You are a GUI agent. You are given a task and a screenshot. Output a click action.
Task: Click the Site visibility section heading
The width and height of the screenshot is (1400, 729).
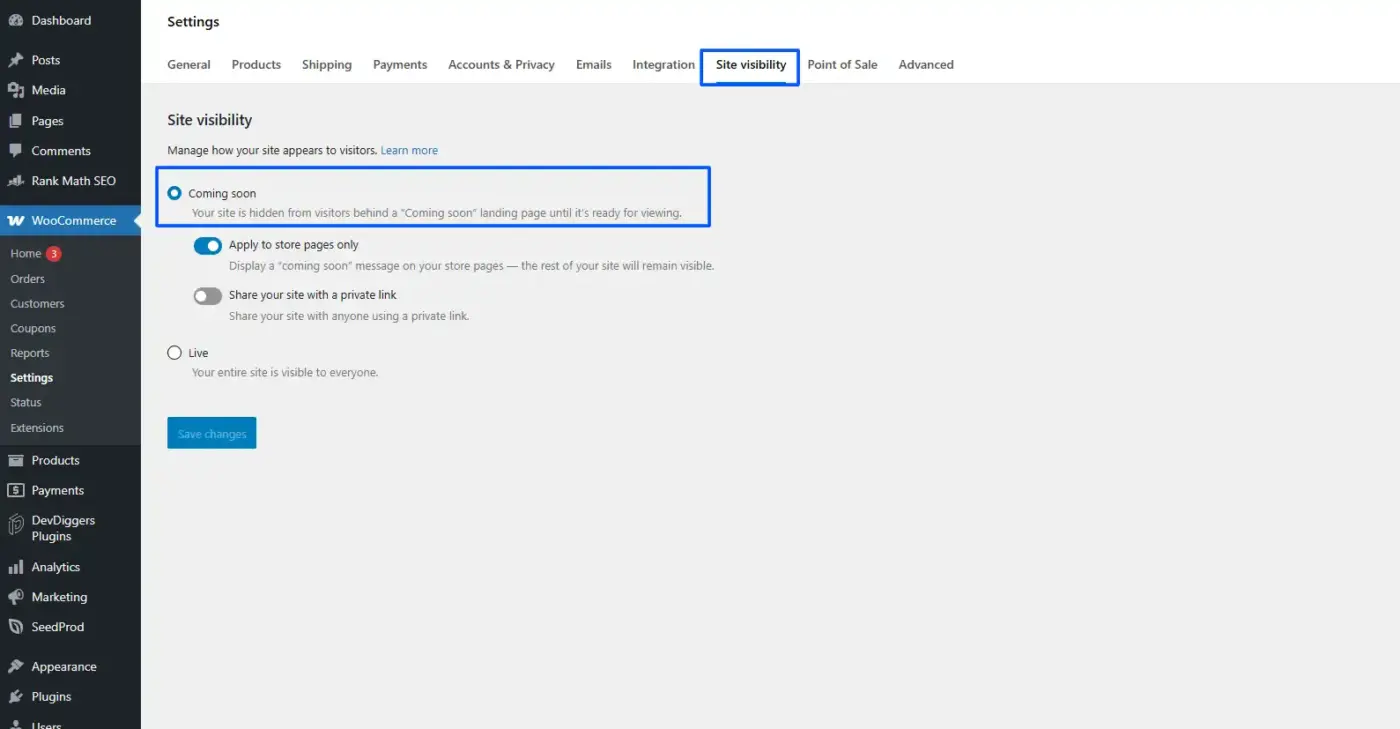click(x=210, y=120)
